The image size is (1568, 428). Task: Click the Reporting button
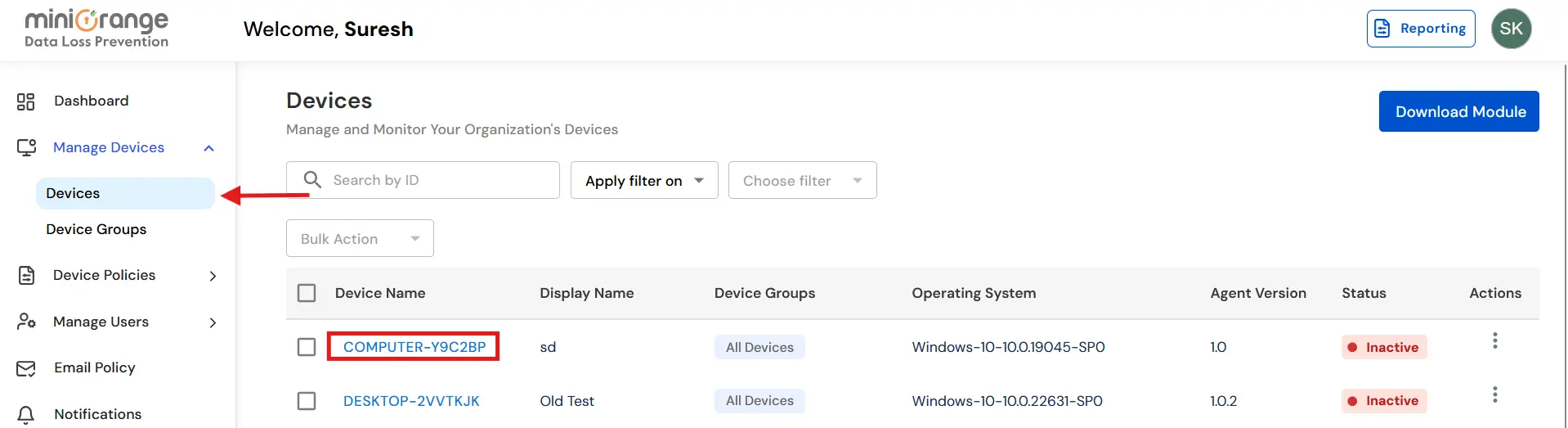1421,29
